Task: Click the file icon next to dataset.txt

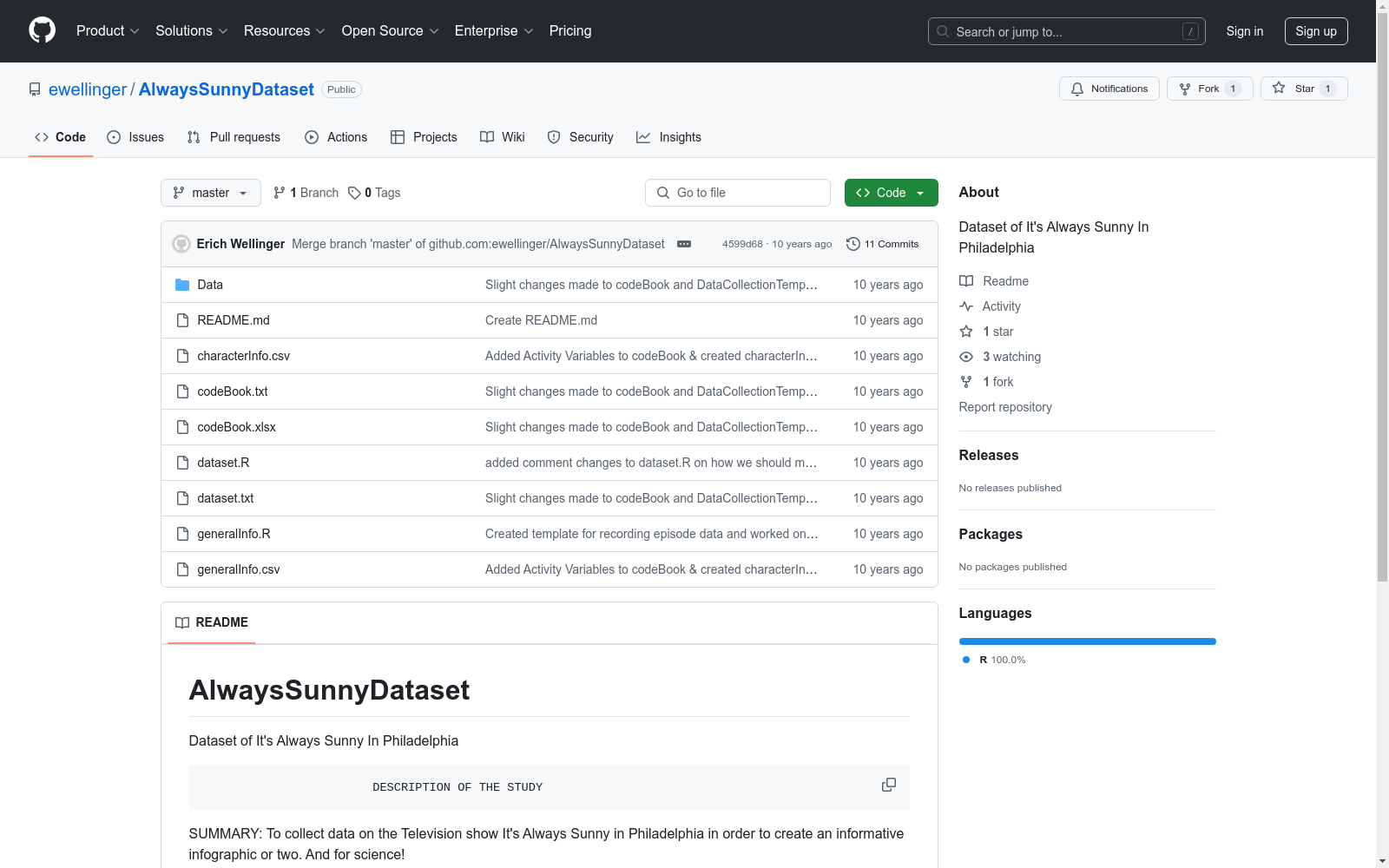Action: point(182,498)
